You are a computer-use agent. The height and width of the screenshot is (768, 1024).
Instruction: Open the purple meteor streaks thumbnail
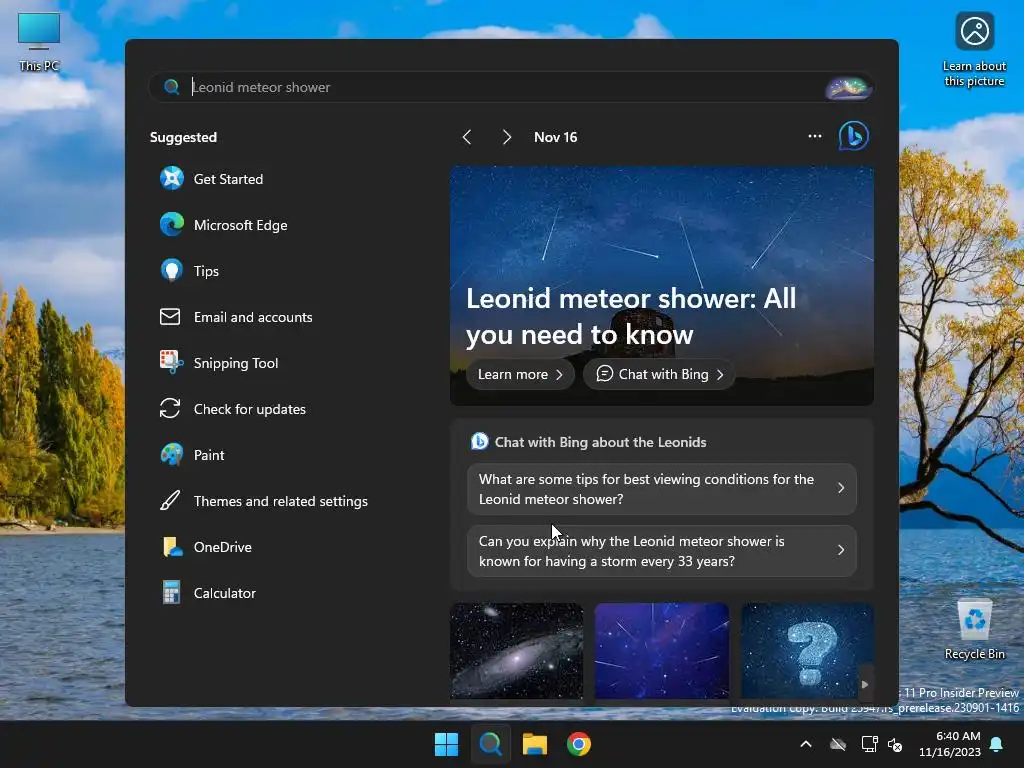coord(662,651)
